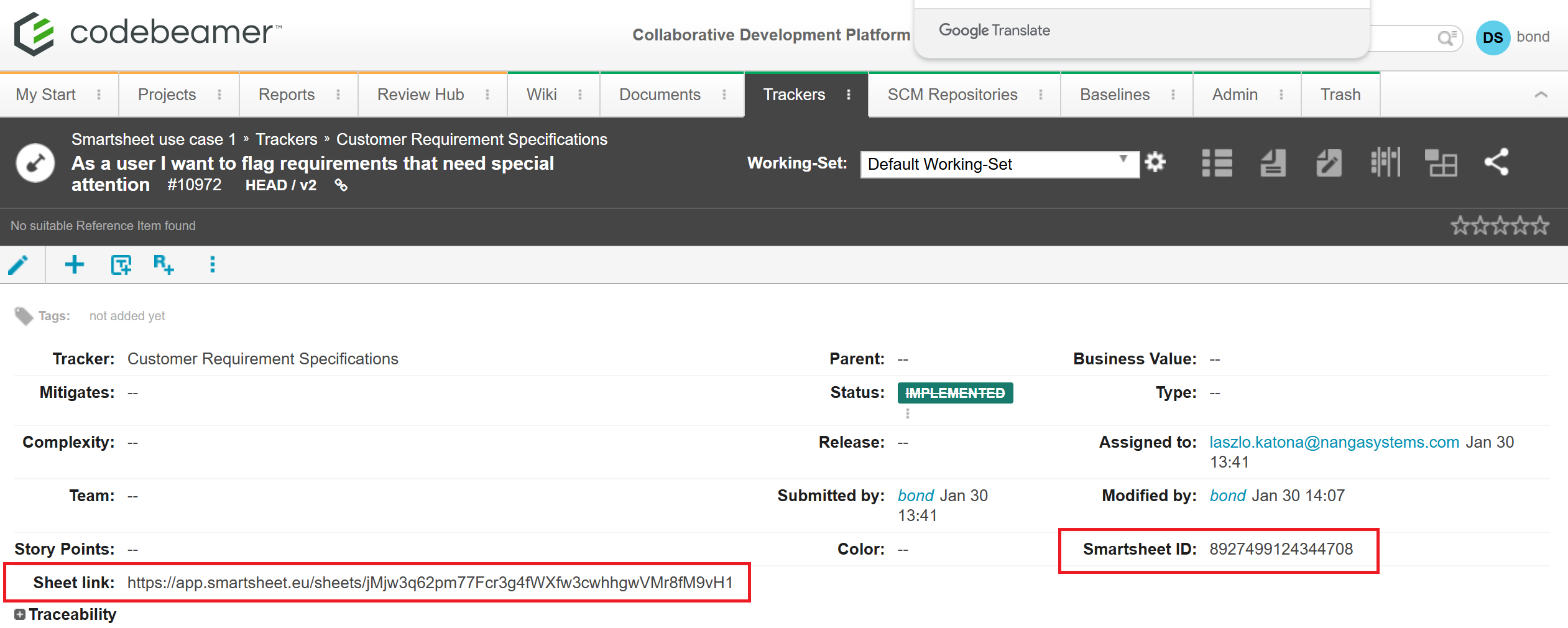Image resolution: width=1568 pixels, height=628 pixels.
Task: Open laszlo.katona@nangasystems.com user link
Action: (x=1334, y=442)
